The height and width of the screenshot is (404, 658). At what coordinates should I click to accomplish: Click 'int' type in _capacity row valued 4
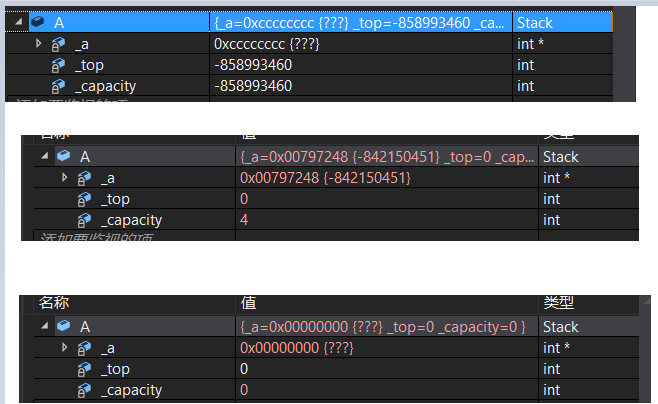tap(551, 220)
